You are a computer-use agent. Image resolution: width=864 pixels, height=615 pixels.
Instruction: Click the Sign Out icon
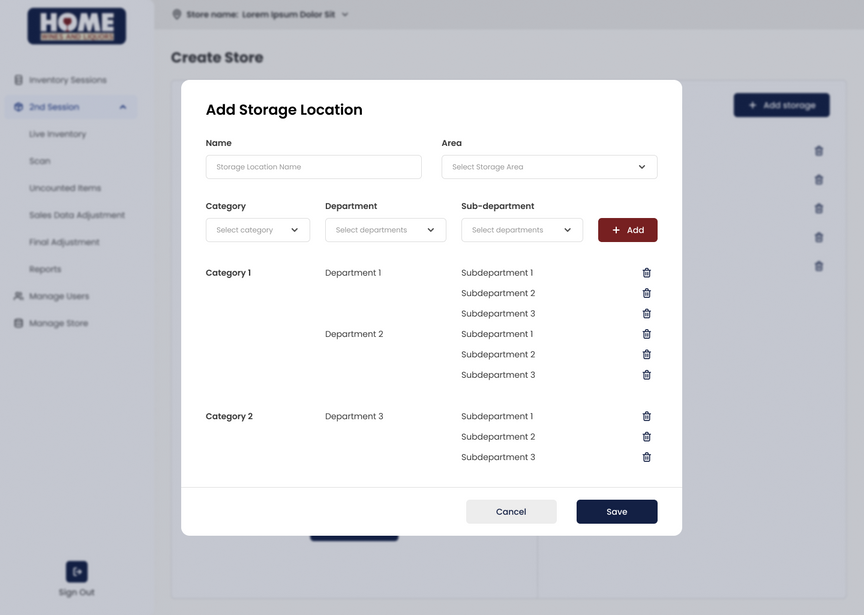(77, 571)
